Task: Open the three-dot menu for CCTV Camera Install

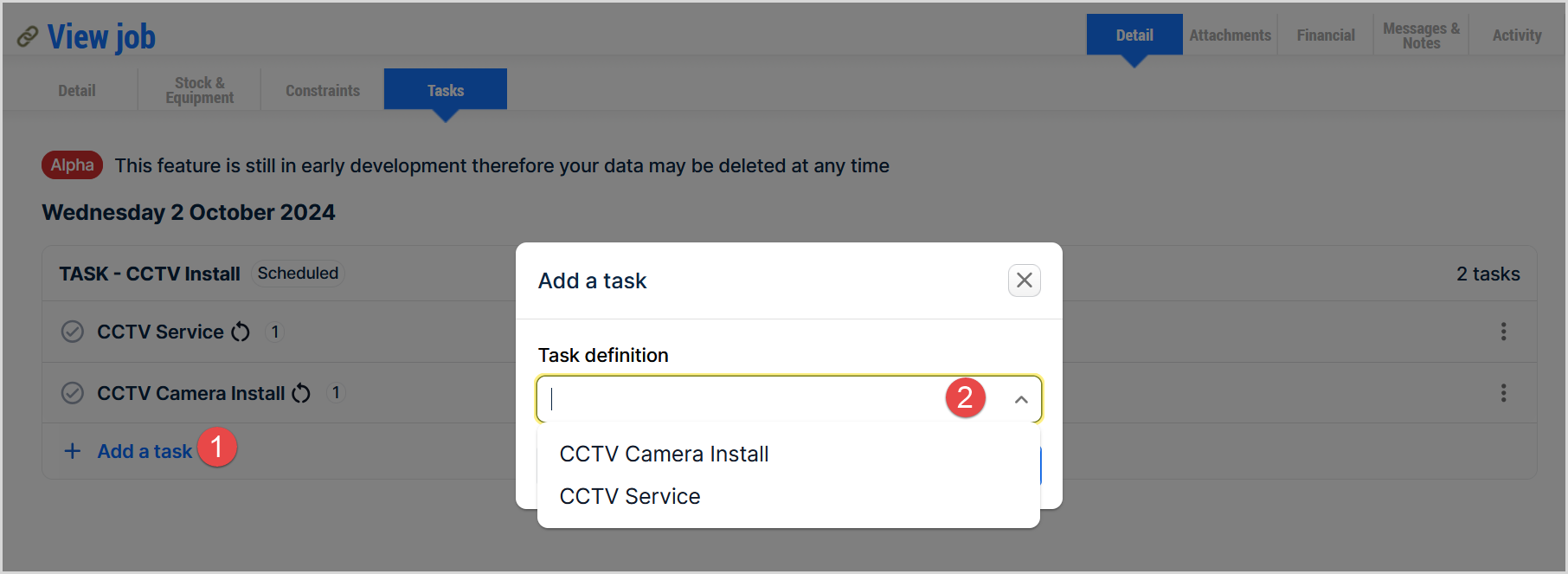Action: 1503,393
